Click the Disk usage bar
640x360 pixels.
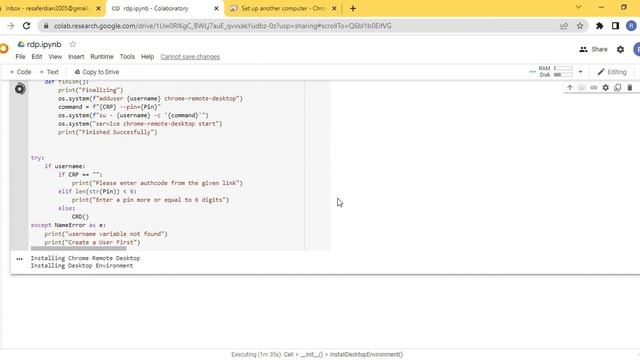563,75
